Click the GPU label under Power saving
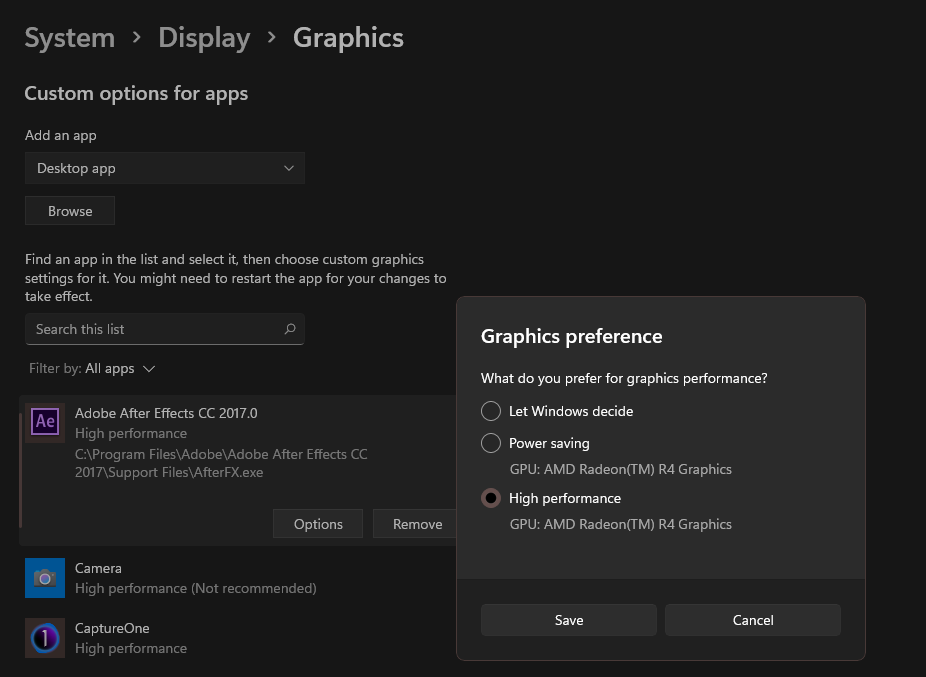Screen dimensions: 926x677 tap(621, 469)
